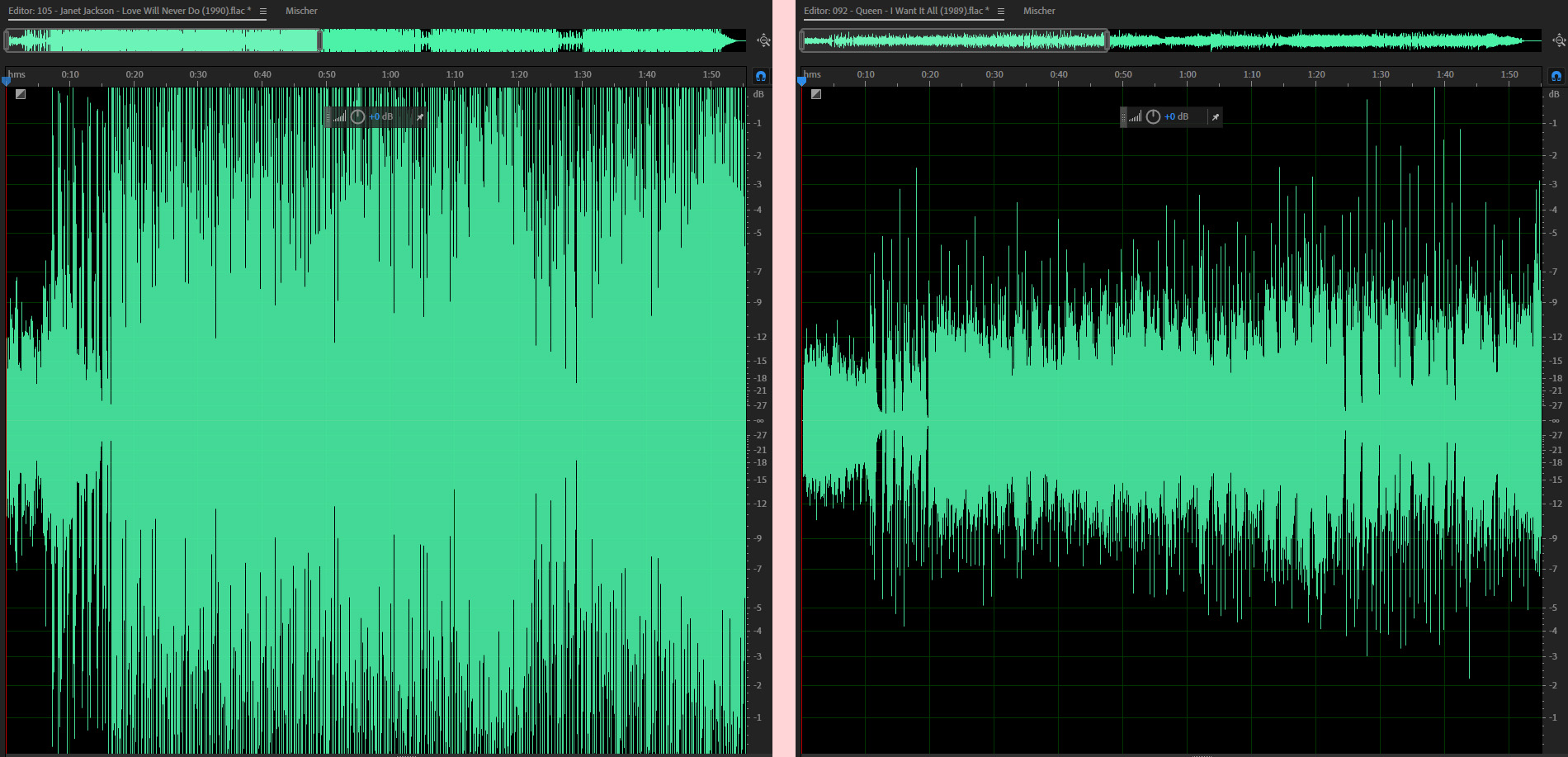1568x757 pixels.
Task: Click 1:30 on Janet Jackson time ruler
Action: (x=583, y=74)
